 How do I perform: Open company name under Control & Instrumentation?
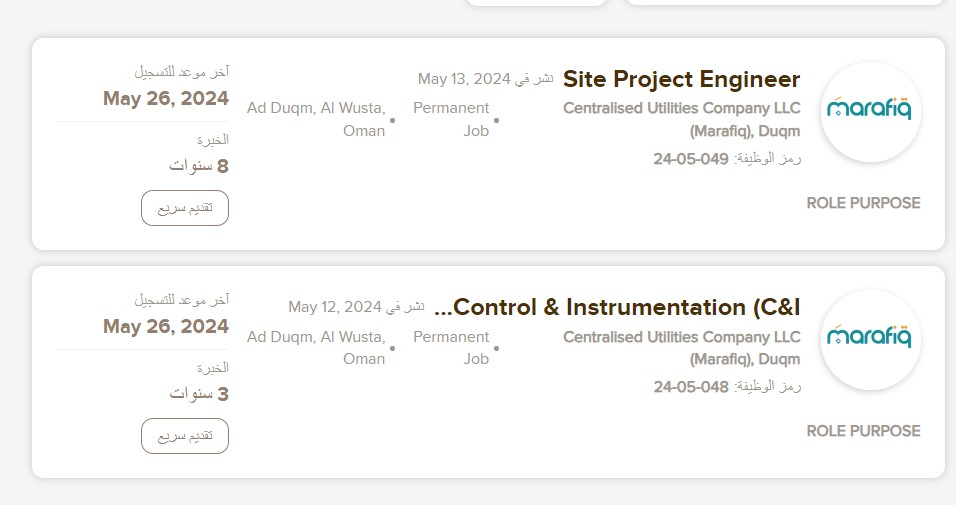tap(681, 348)
